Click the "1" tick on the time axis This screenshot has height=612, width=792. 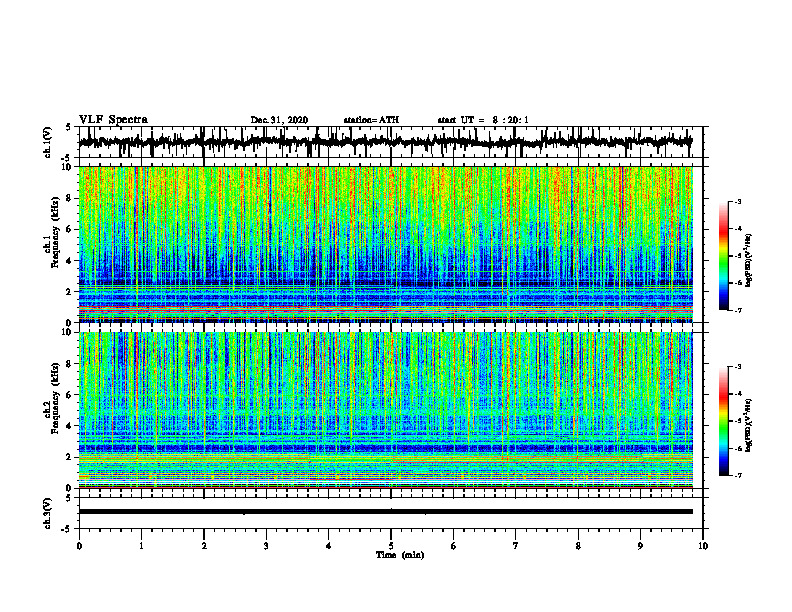(x=141, y=546)
